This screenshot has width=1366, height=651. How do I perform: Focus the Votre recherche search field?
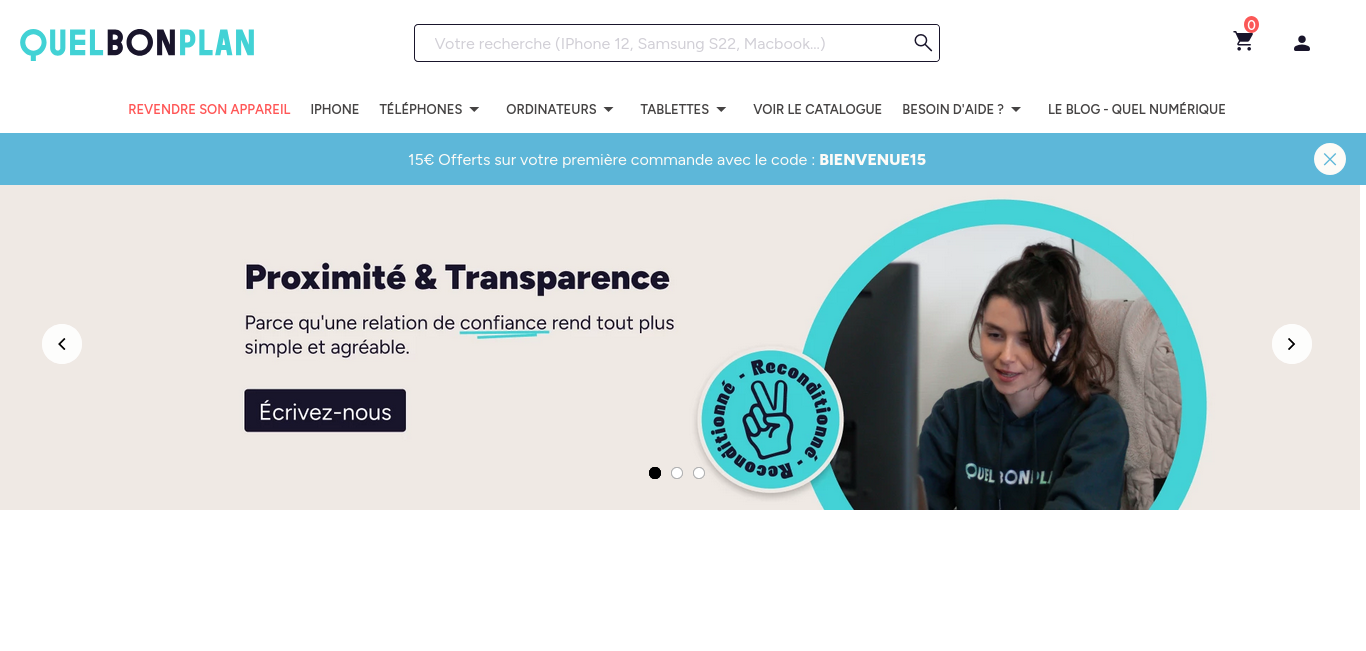[x=665, y=43]
